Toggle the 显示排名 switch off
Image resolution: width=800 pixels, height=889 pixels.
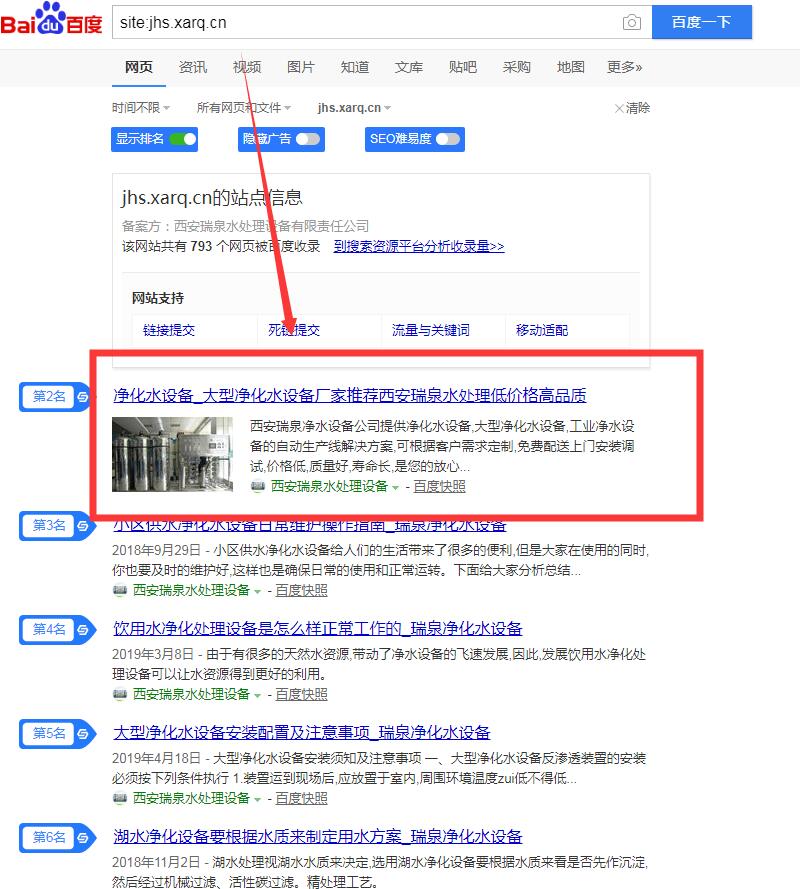[x=183, y=139]
